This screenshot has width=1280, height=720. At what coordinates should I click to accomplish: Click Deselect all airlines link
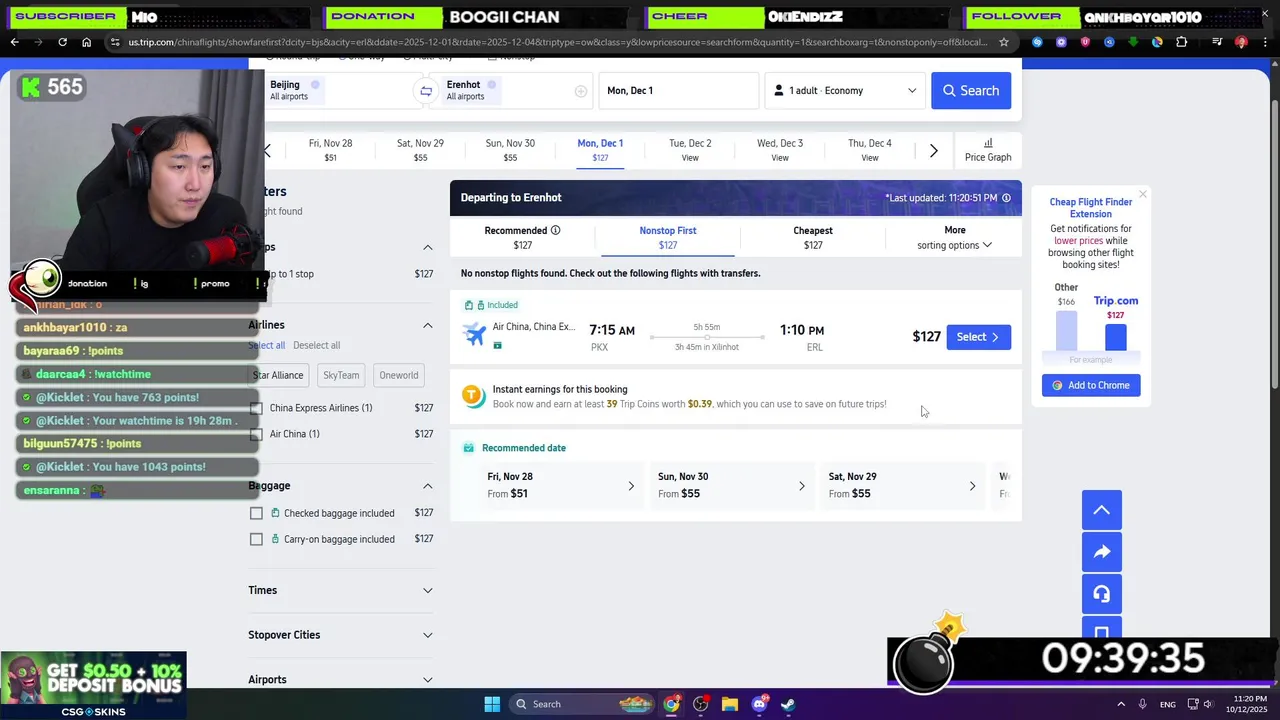(x=317, y=345)
